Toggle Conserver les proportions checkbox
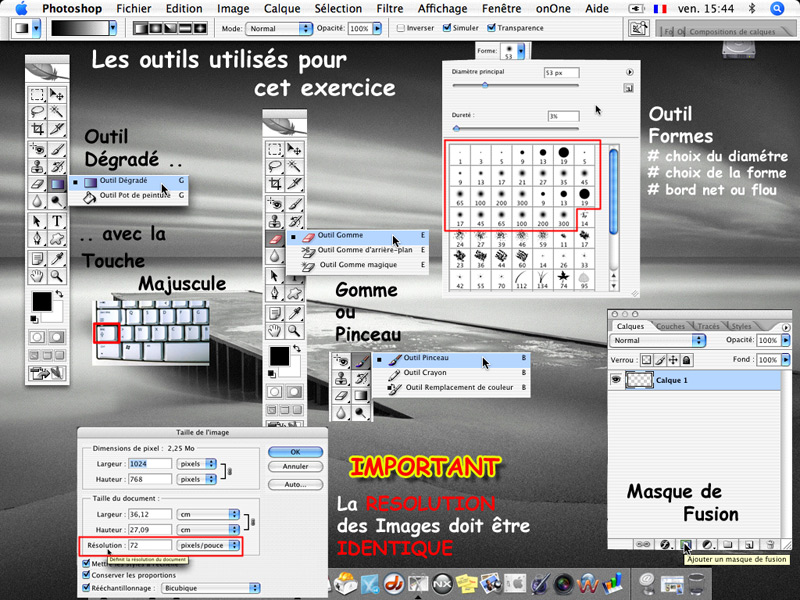The width and height of the screenshot is (800, 600). (86, 575)
